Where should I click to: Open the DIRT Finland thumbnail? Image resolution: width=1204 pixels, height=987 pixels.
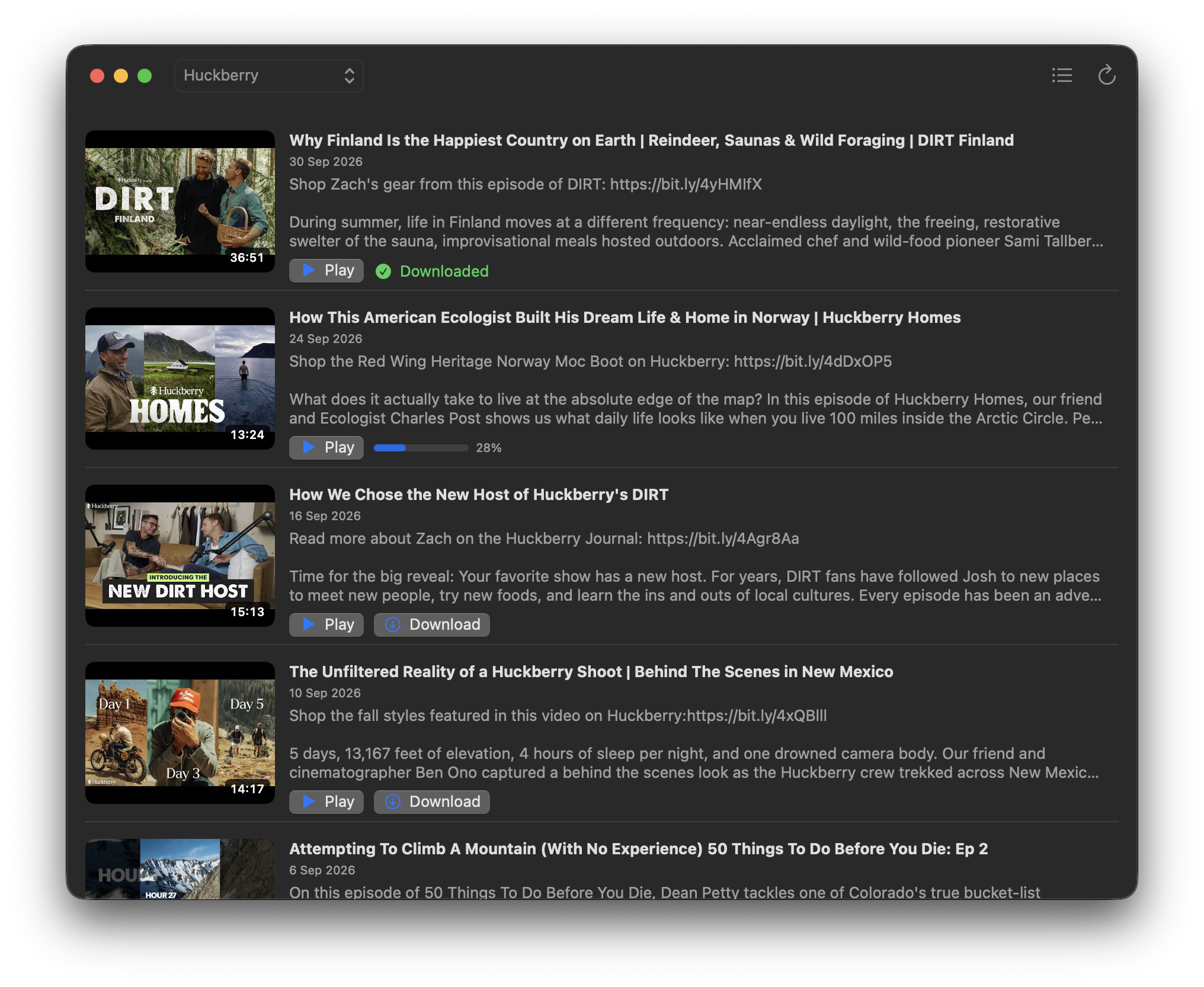tap(180, 201)
